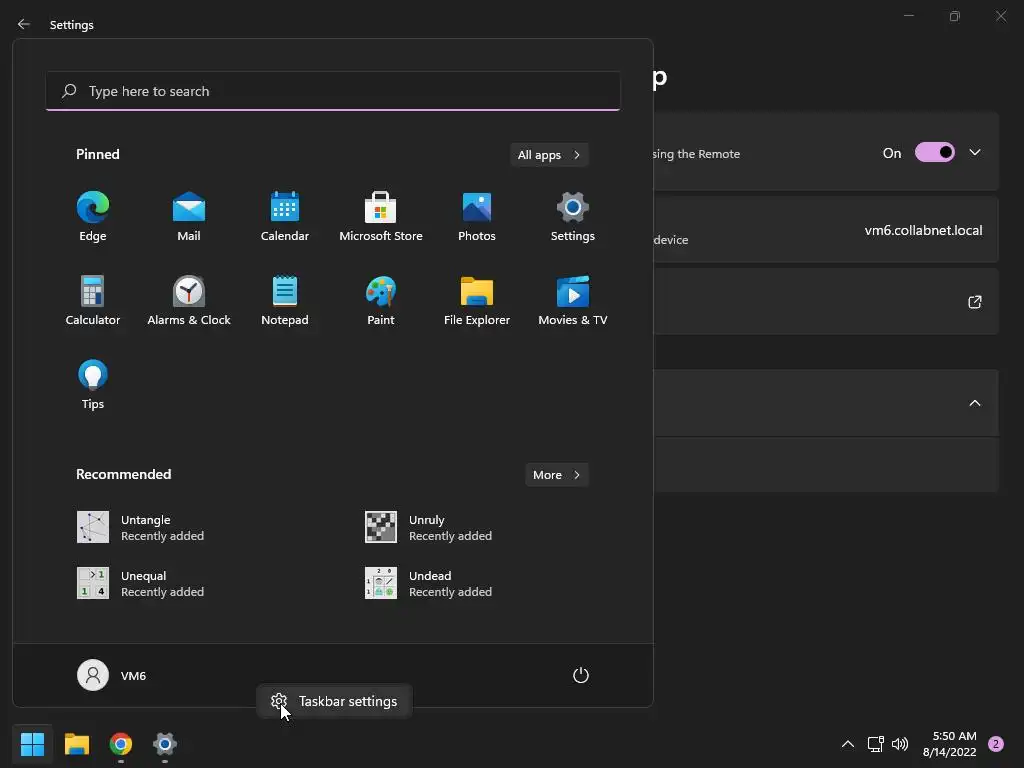Viewport: 1024px width, 768px height.
Task: Go back in the Settings window
Action: [x=24, y=24]
